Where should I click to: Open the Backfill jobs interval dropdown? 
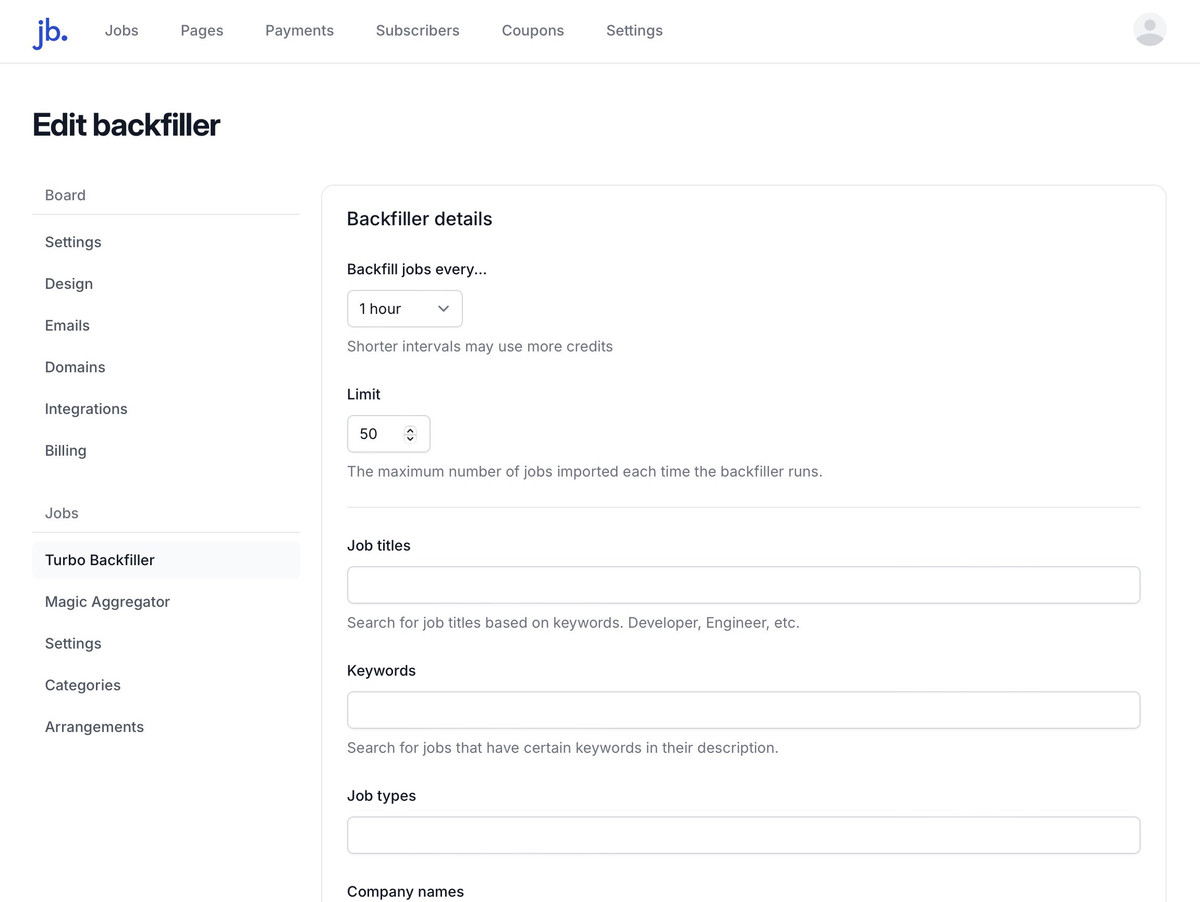[404, 309]
